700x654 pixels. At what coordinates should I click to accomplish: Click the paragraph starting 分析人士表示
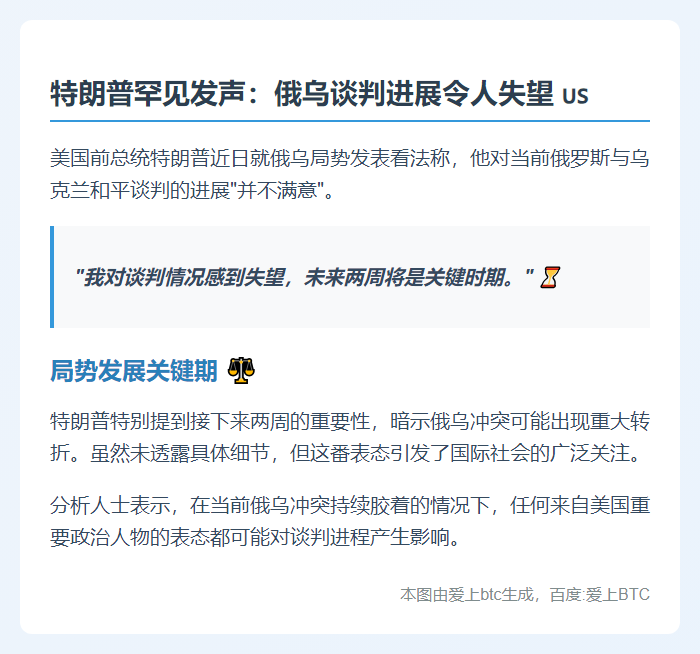350,521
